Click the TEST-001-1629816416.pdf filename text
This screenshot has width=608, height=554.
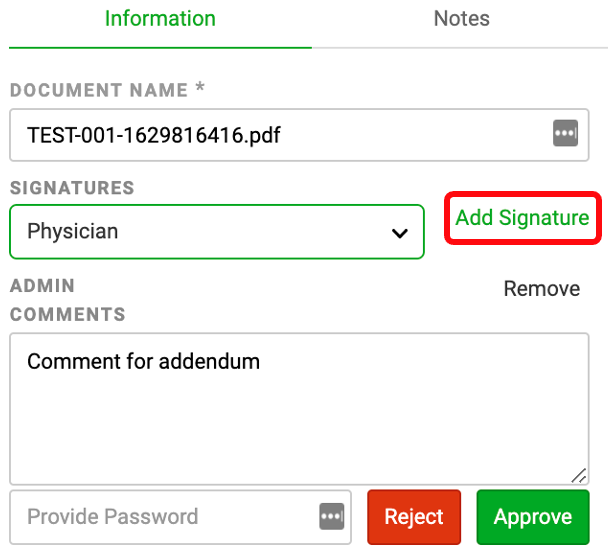[154, 135]
